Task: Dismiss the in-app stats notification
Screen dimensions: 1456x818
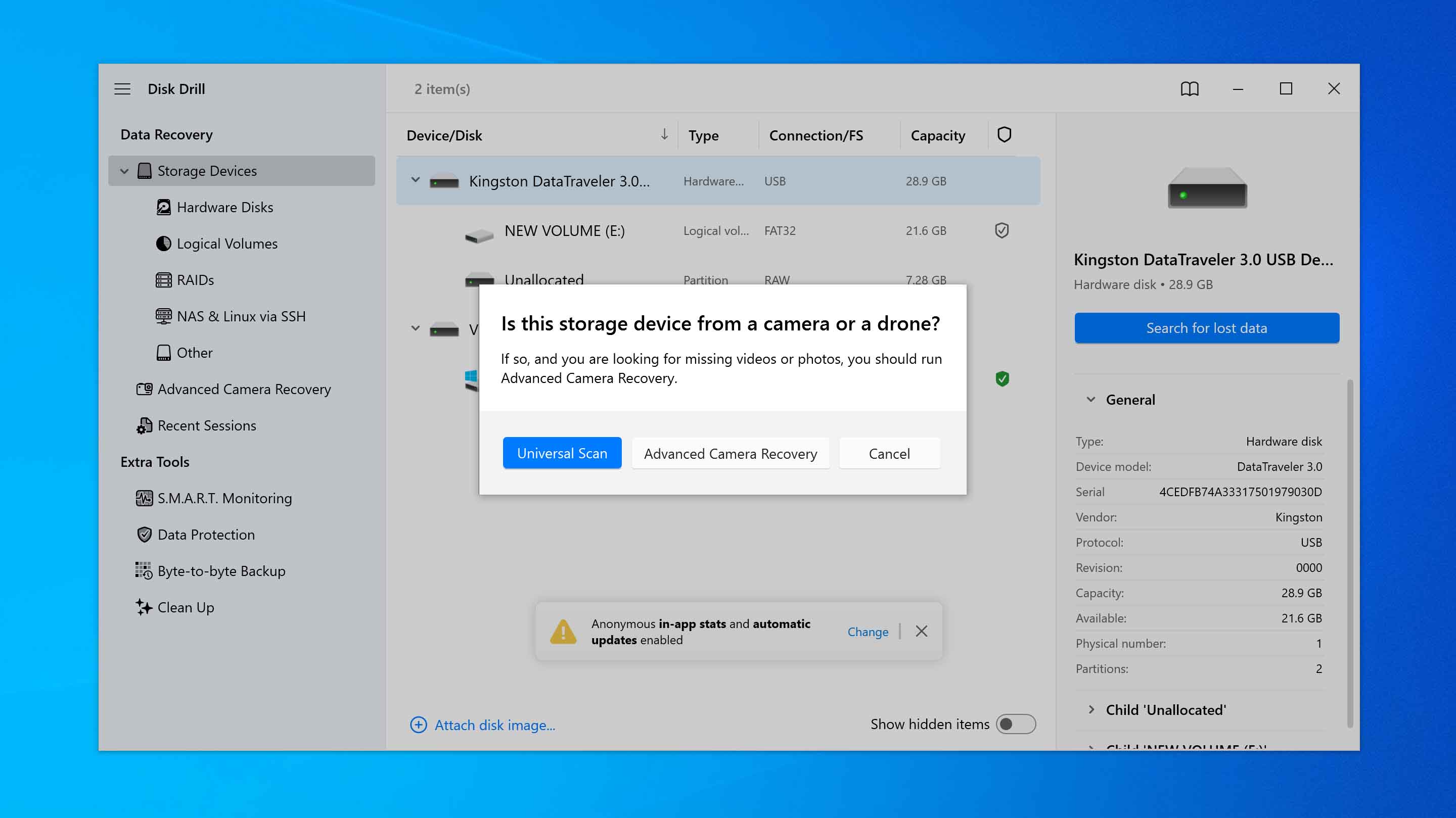Action: coord(921,631)
